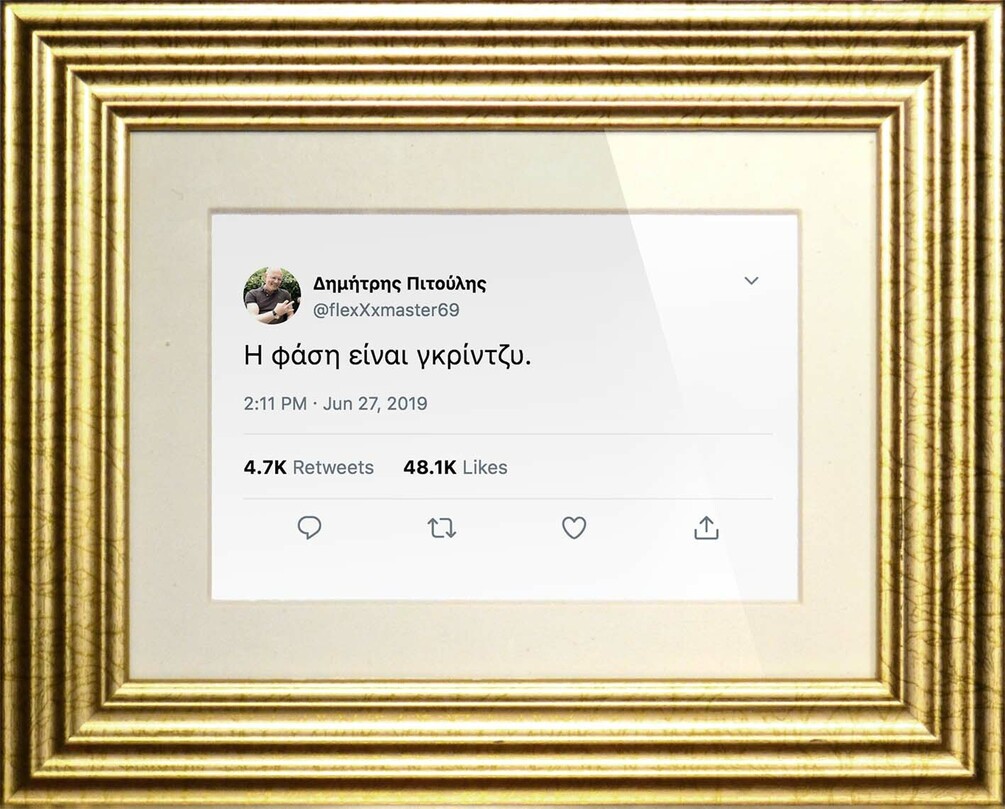The image size is (1005, 809).
Task: Open the round profile avatar photo
Action: tap(272, 296)
